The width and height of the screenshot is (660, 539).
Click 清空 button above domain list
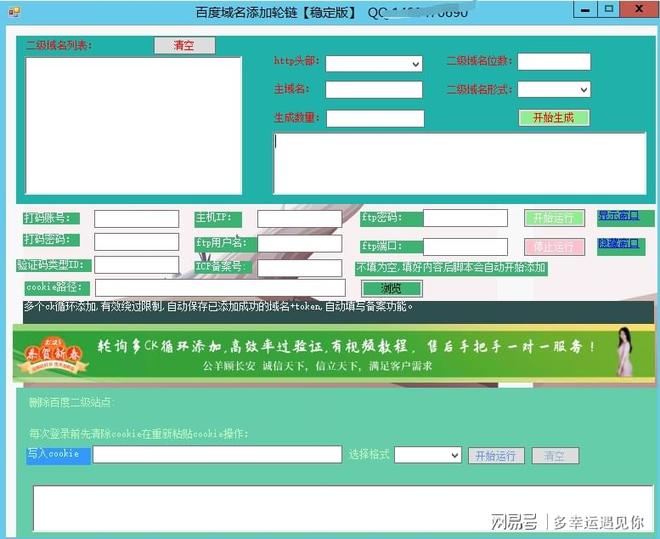click(x=185, y=45)
